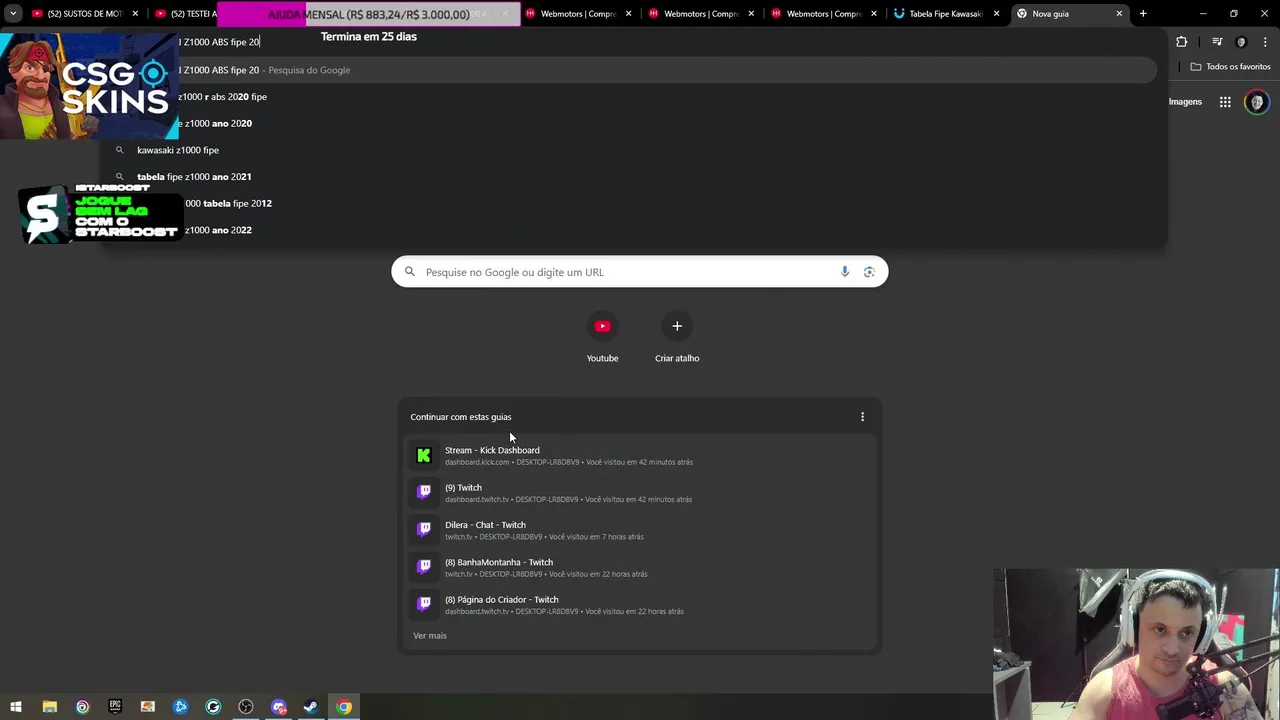Launch Ubisoft Connect from the taskbar

82,707
